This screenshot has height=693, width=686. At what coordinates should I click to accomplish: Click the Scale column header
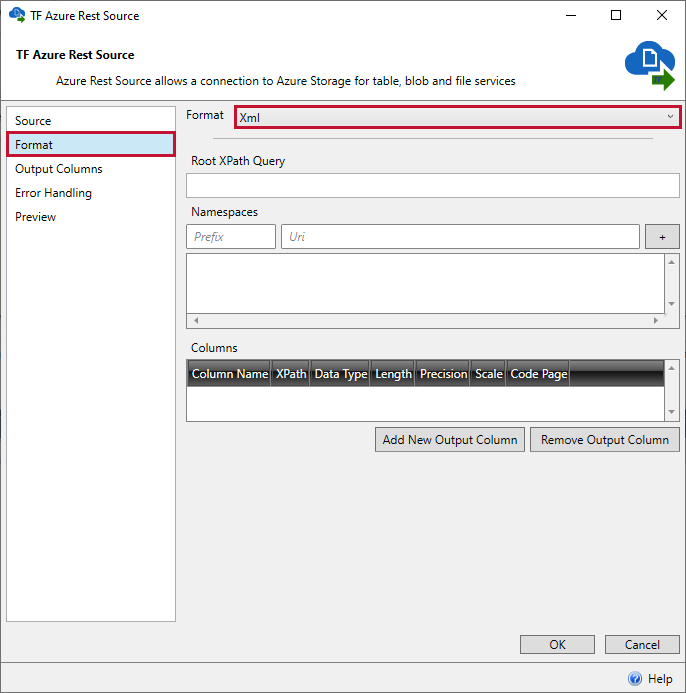(x=488, y=374)
